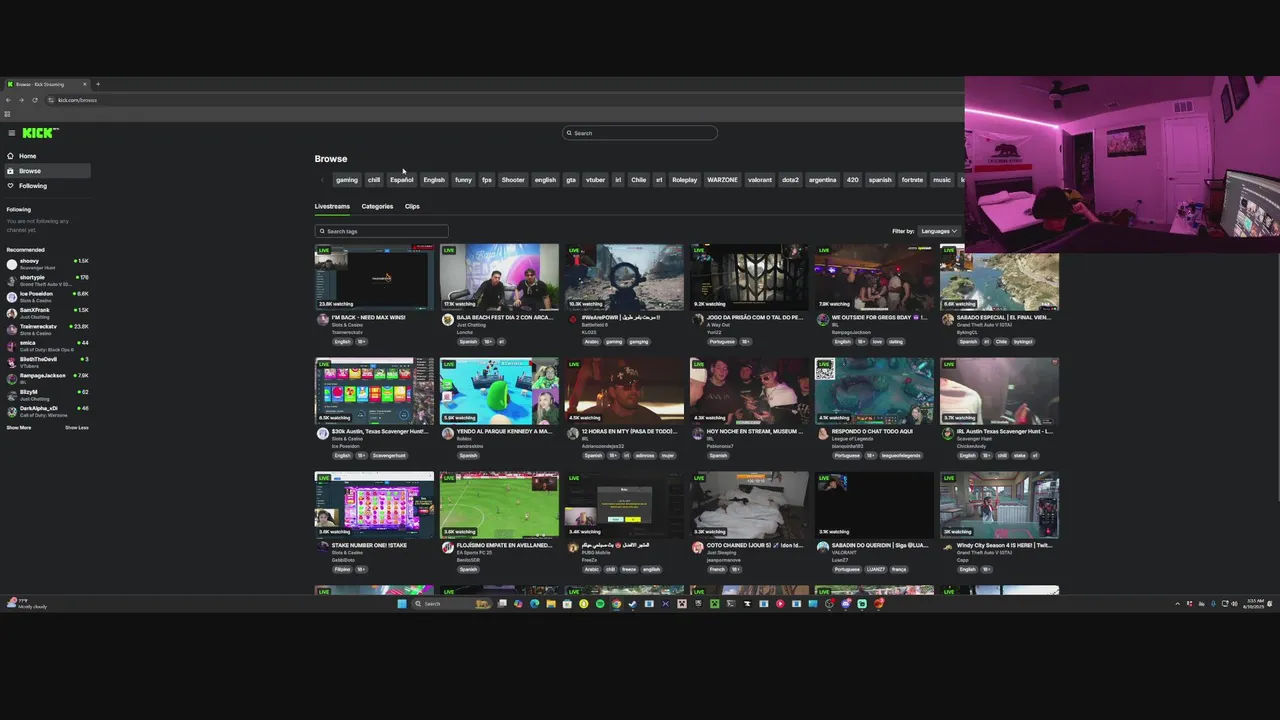The width and height of the screenshot is (1280, 720).
Task: Switch to the Clips tab
Action: [x=412, y=206]
